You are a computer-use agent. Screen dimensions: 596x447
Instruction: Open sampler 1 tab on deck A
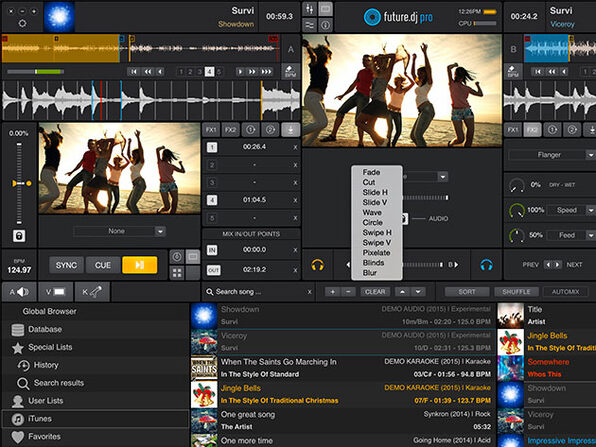coord(250,130)
